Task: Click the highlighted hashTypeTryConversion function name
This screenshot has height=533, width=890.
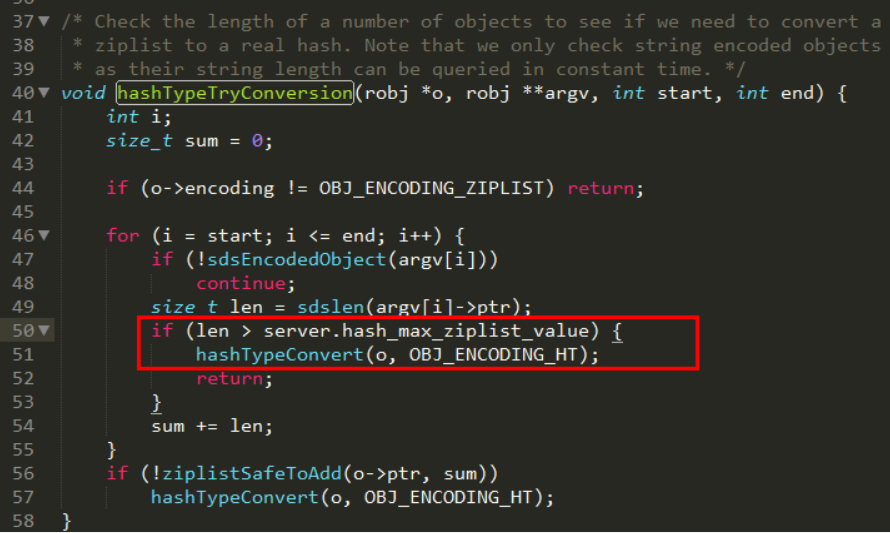Action: (x=235, y=93)
